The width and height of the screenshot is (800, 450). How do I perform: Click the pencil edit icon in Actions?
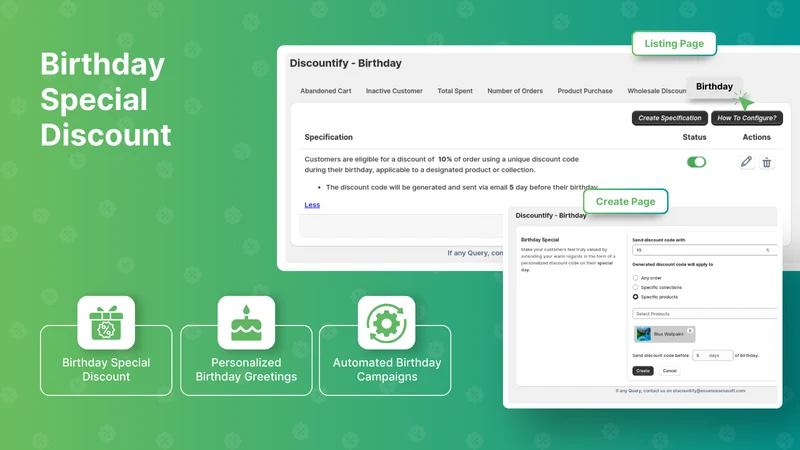click(x=746, y=162)
